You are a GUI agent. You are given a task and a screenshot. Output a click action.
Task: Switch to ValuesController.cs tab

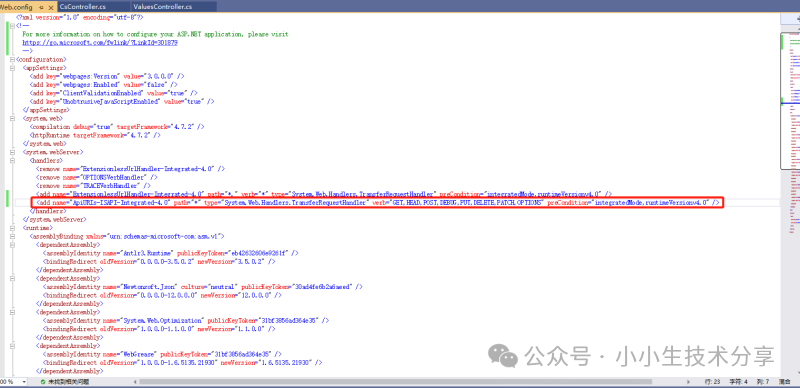[163, 7]
